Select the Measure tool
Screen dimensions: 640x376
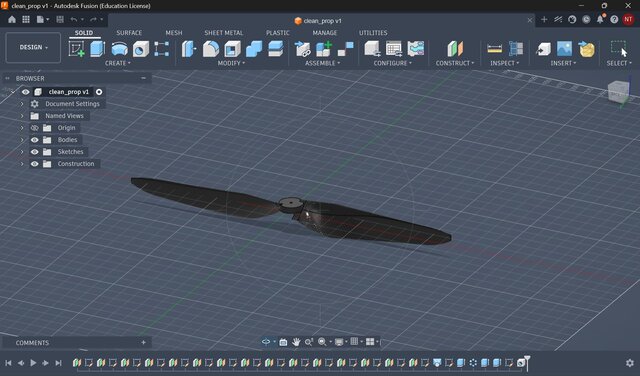[x=495, y=49]
